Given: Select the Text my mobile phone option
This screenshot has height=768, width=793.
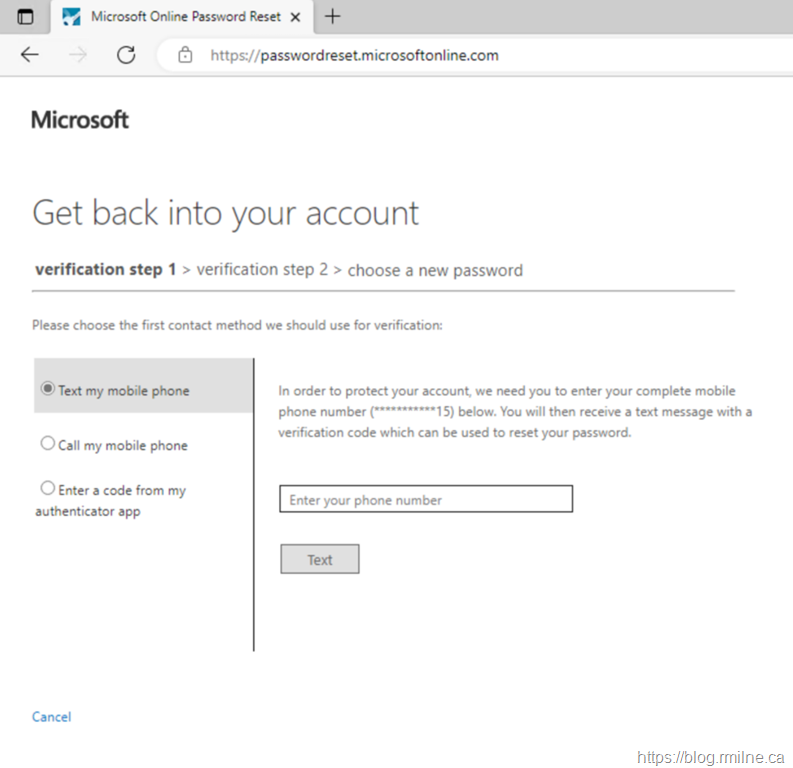Looking at the screenshot, I should pos(47,389).
